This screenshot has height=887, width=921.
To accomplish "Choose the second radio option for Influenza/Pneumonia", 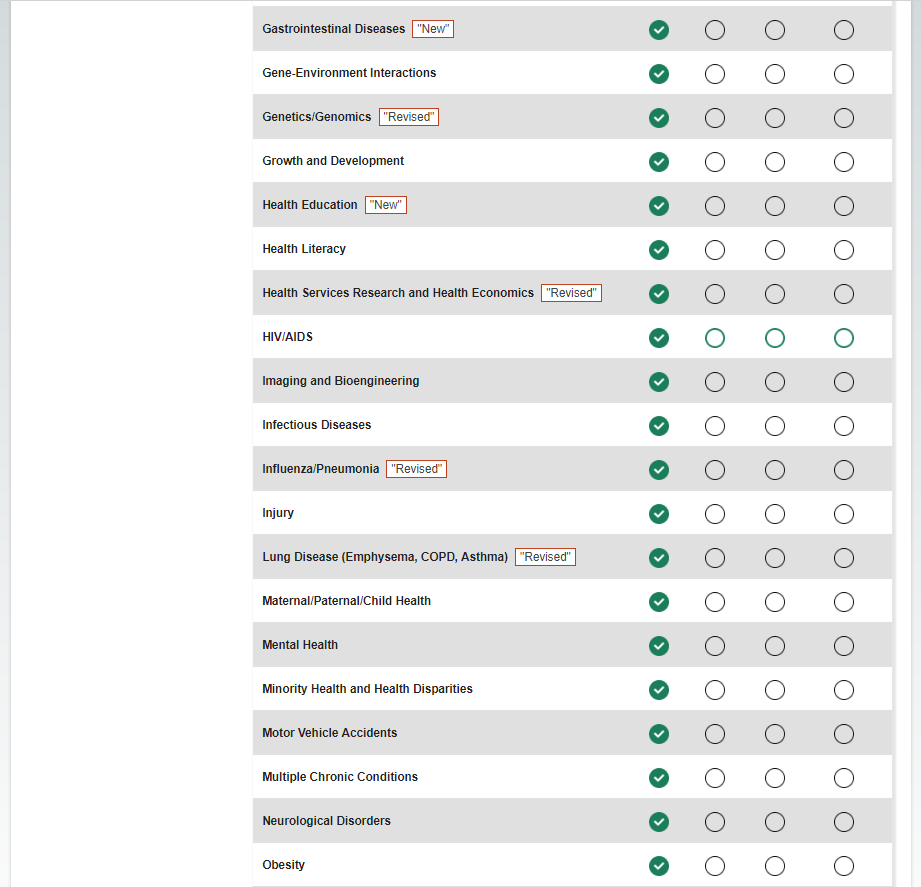I will pos(715,470).
